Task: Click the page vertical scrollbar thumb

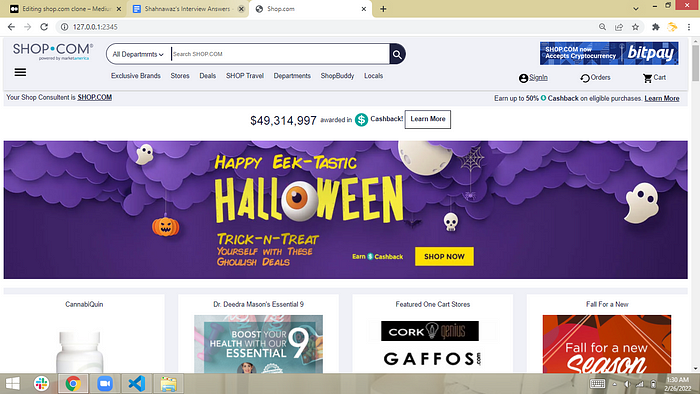Action: point(695,62)
